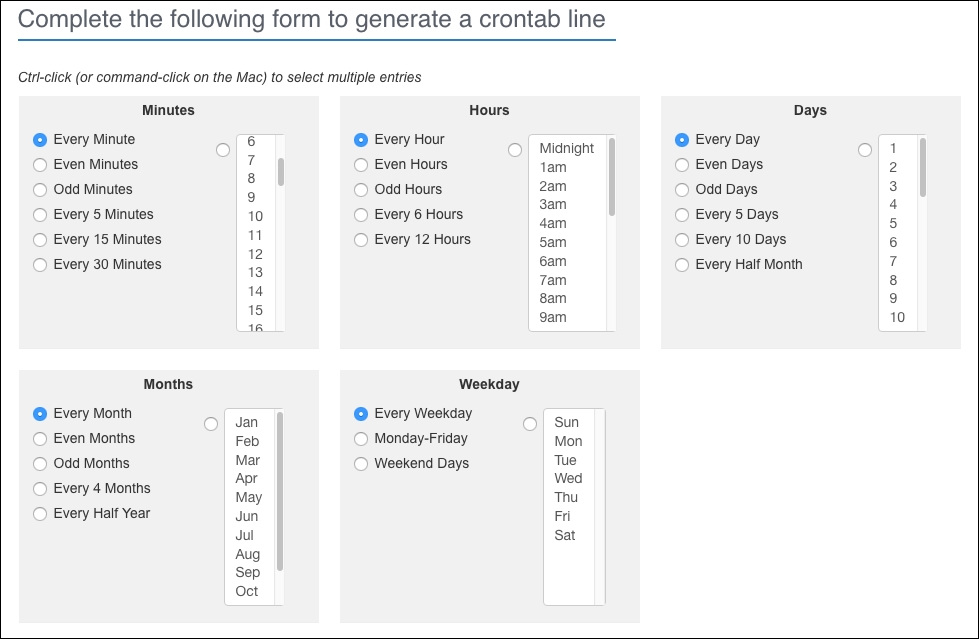Select Weekend Days radio button
The height and width of the screenshot is (639, 979).
click(361, 463)
